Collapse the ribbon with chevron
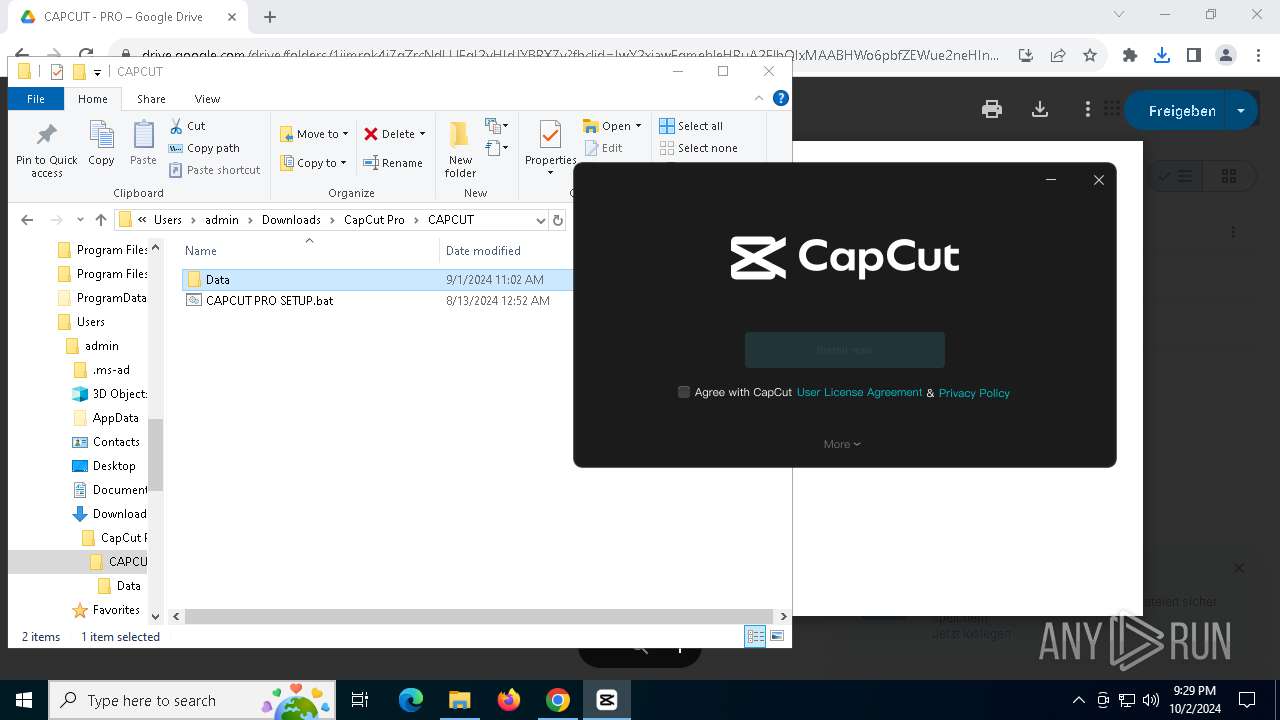Screen dimensions: 1280x720 (759, 98)
